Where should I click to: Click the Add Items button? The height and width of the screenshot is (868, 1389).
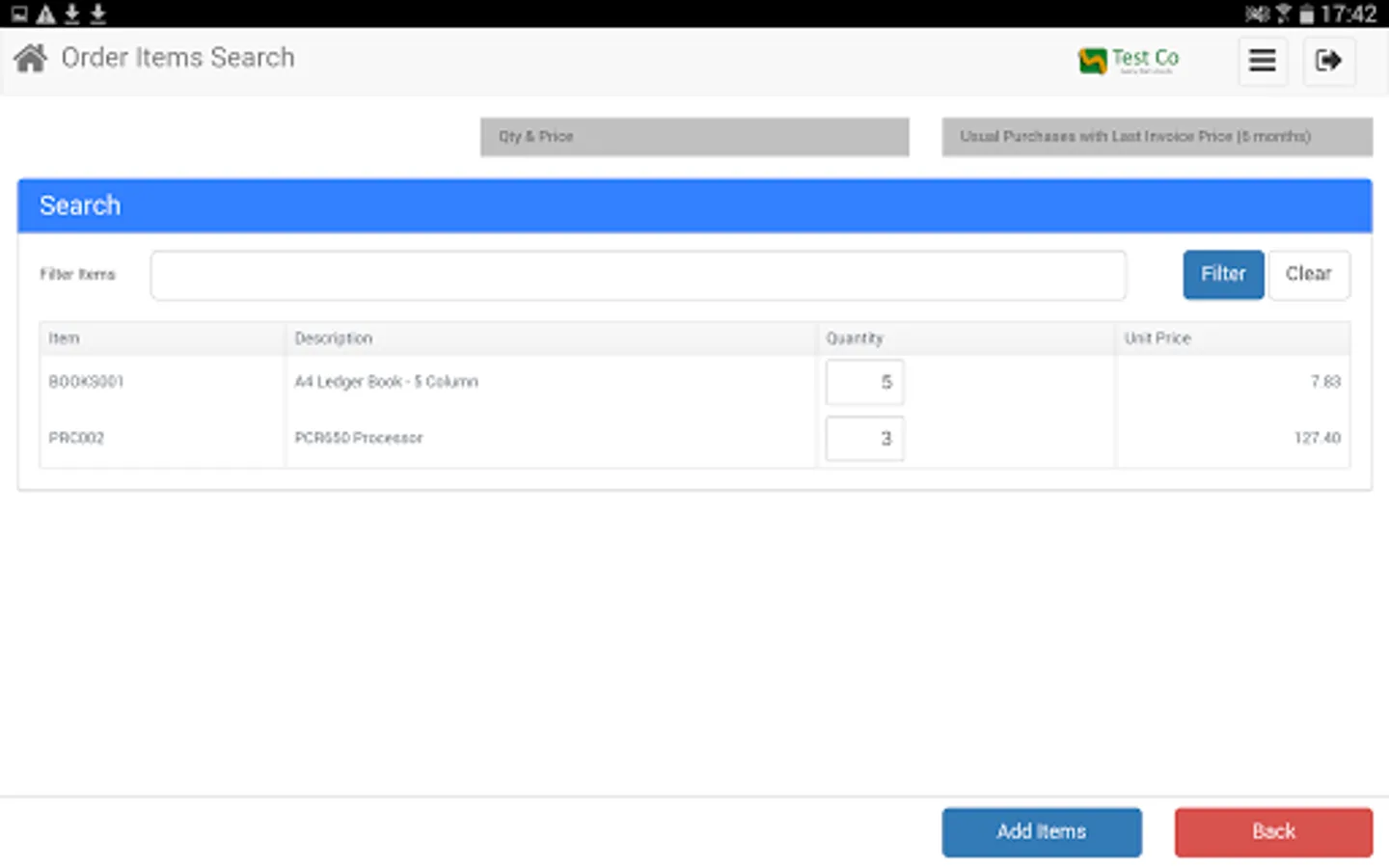[1042, 831]
